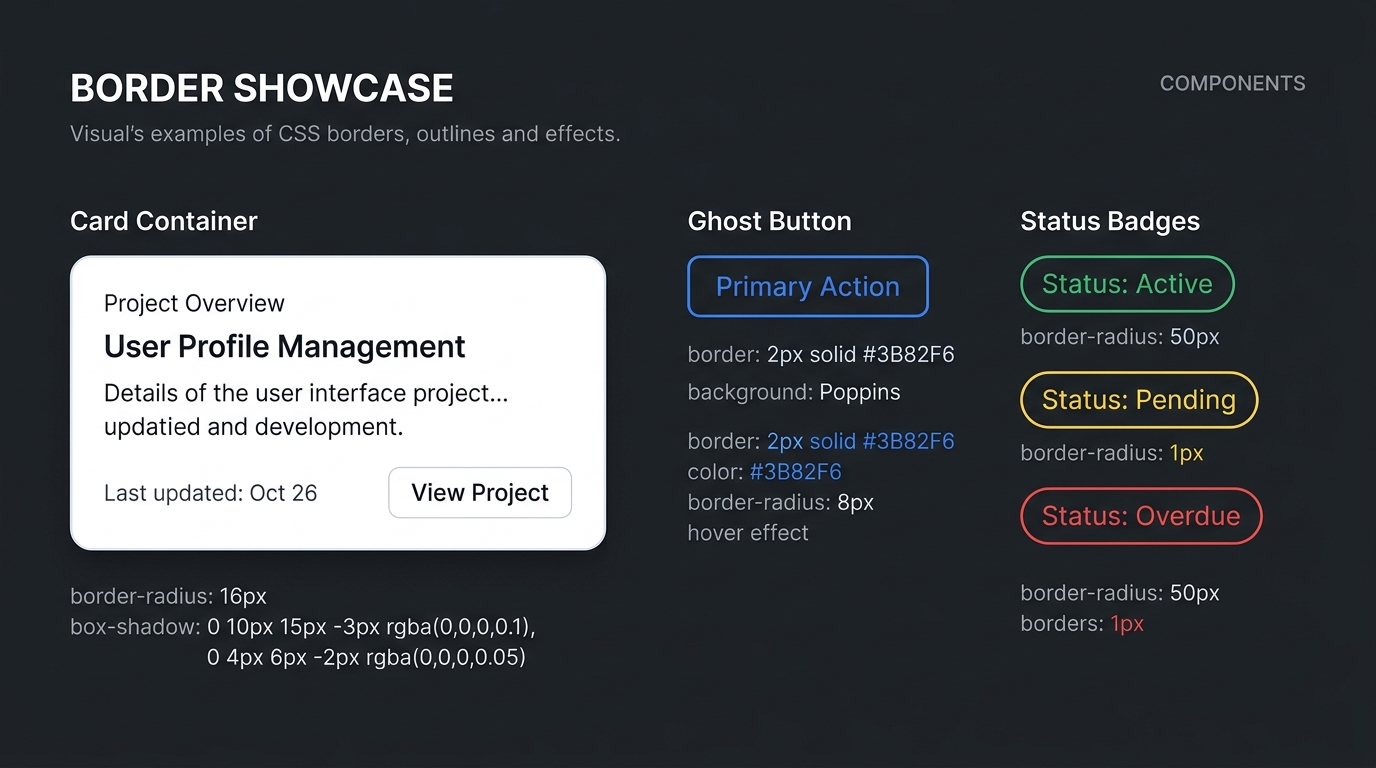Click the "hover effect" text
The image size is (1376, 768).
point(748,532)
